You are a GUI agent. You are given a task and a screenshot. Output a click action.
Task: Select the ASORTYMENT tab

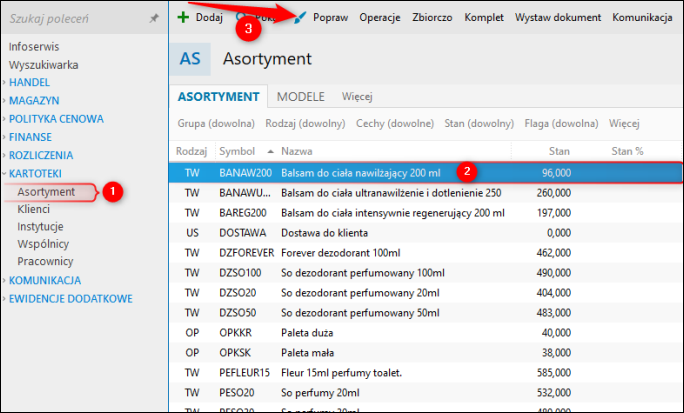pyautogui.click(x=219, y=96)
